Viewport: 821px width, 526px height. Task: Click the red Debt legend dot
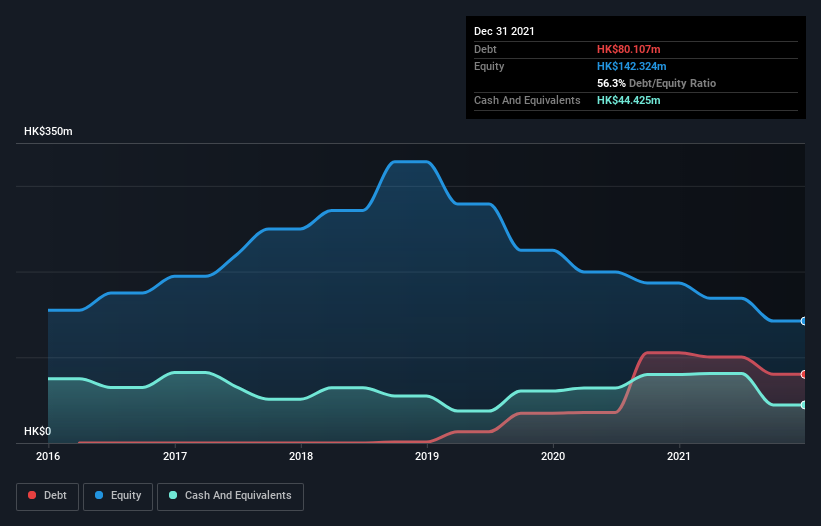point(32,495)
